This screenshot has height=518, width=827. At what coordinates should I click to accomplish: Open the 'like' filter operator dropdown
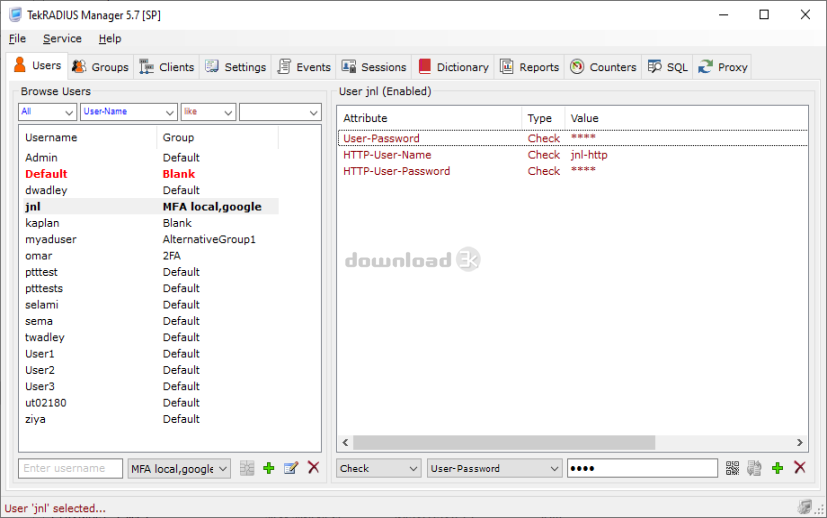tap(208, 112)
